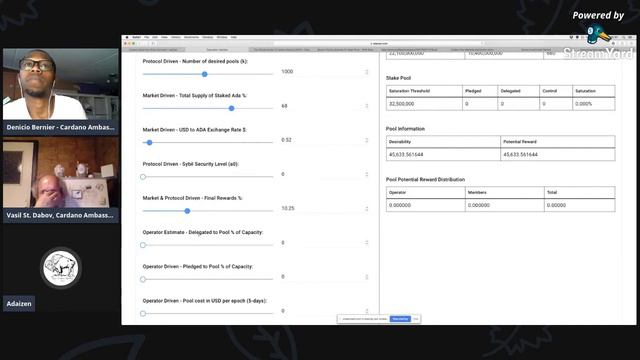Screen dimensions: 640x360
Task: Open the Apple menu in the menu bar
Action: pos(127,37)
